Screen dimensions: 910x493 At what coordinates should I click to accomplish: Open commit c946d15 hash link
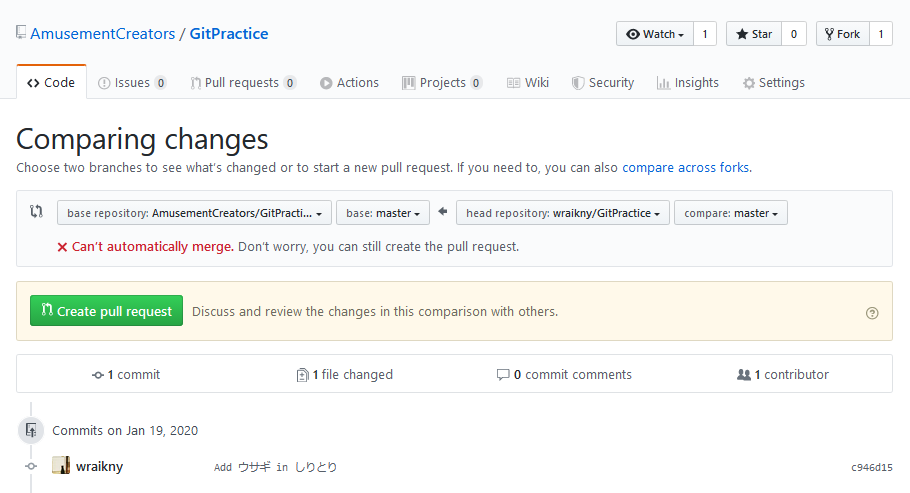[872, 467]
